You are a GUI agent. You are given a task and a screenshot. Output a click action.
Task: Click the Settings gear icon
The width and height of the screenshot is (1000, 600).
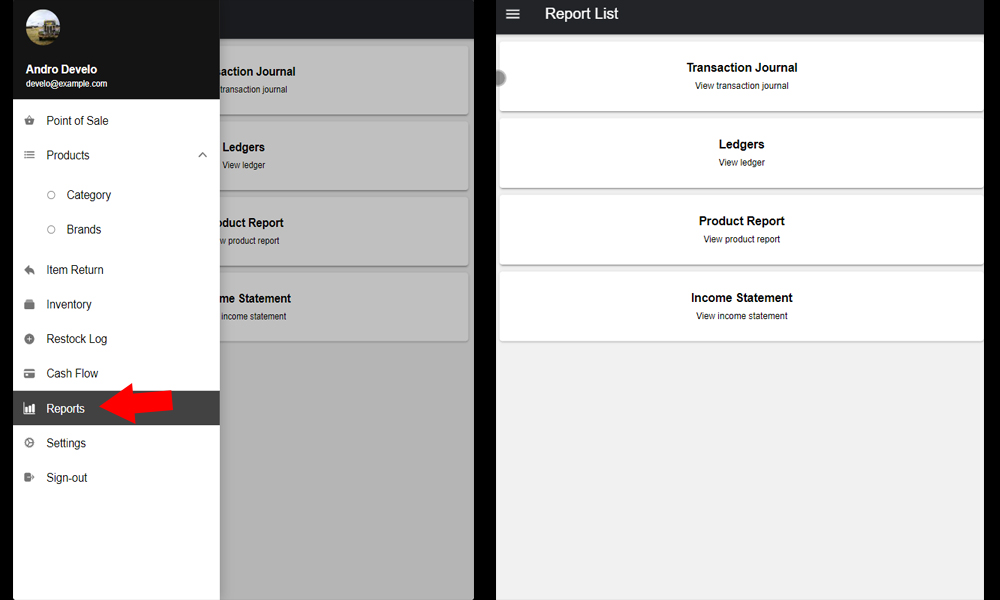tap(29, 443)
